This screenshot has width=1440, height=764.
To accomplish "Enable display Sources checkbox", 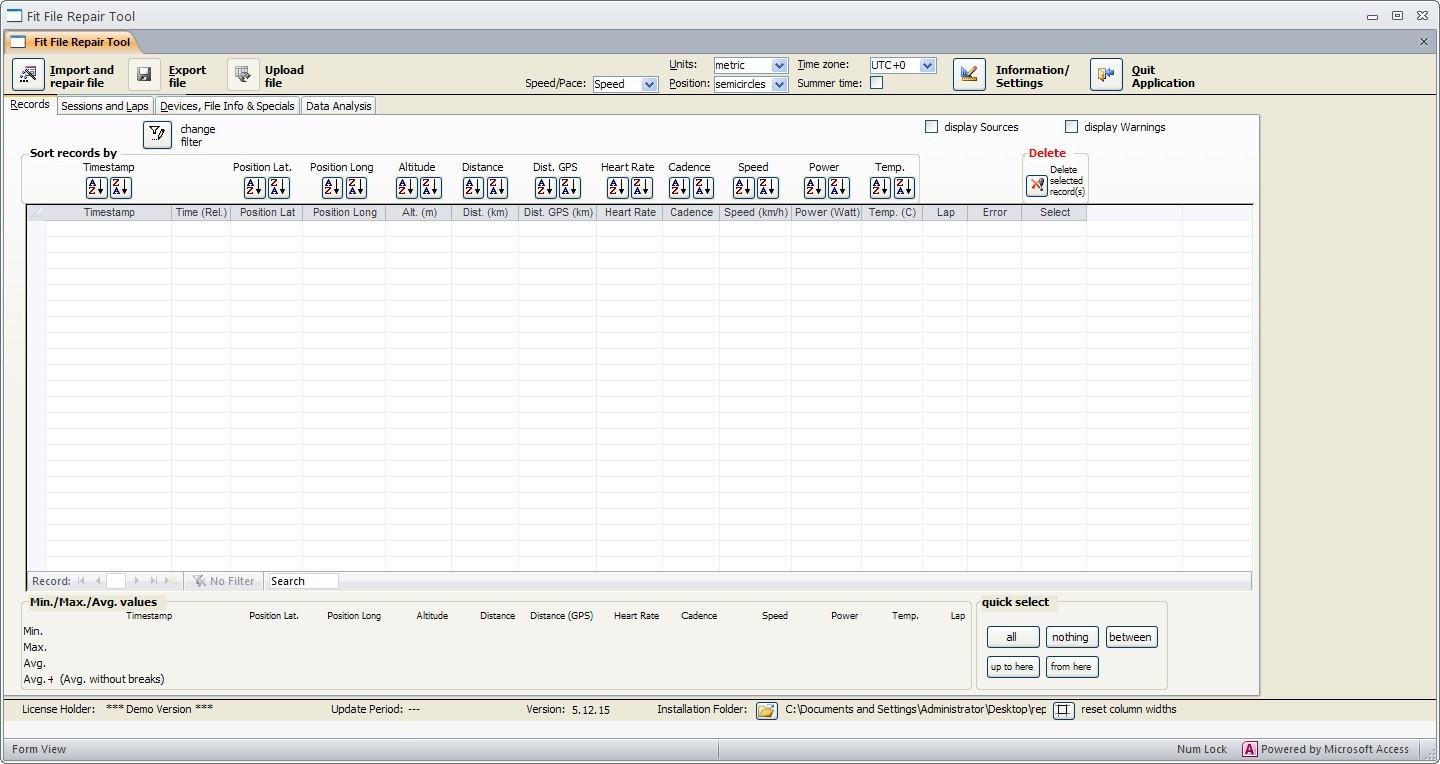I will tap(931, 127).
